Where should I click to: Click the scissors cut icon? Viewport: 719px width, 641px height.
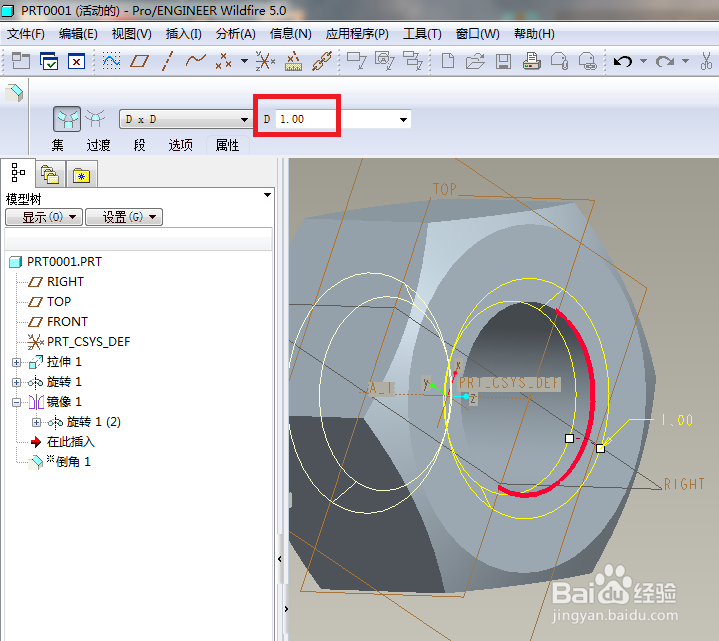[706, 61]
